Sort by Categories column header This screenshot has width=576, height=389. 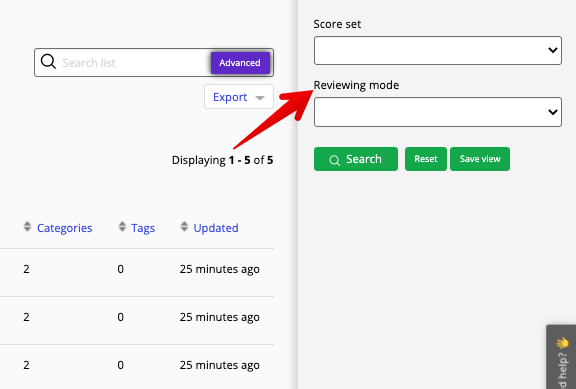pyautogui.click(x=64, y=228)
